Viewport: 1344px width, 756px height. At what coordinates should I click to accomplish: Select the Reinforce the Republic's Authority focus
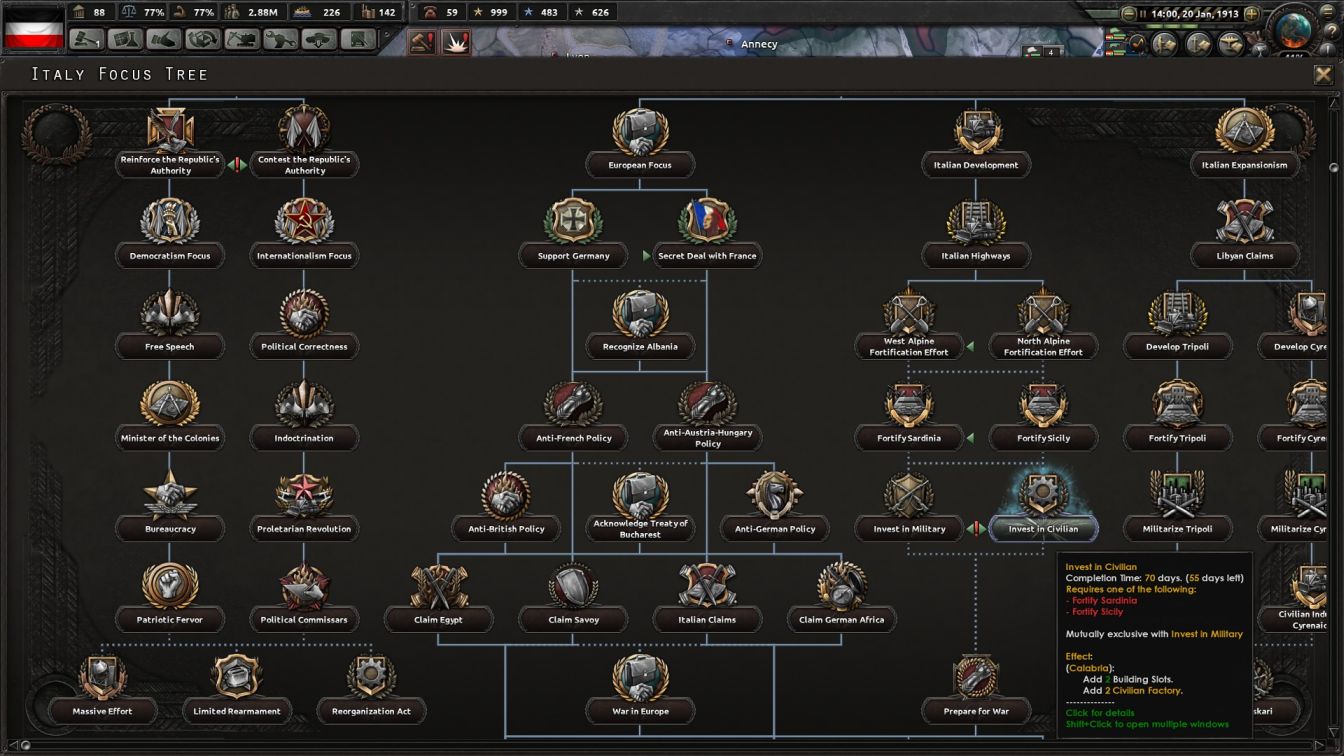tap(170, 143)
